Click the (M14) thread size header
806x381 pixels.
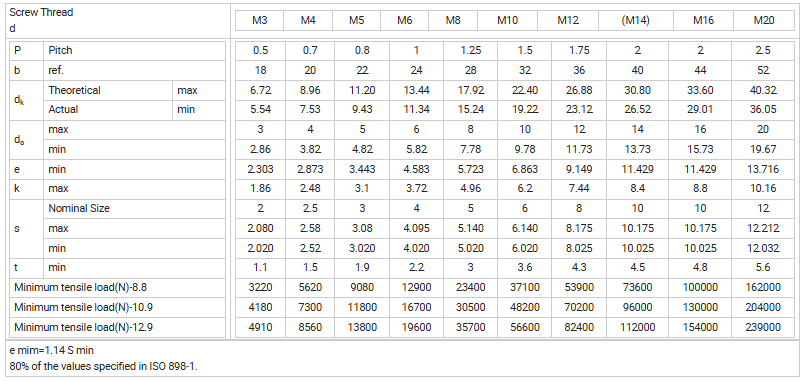(x=635, y=21)
